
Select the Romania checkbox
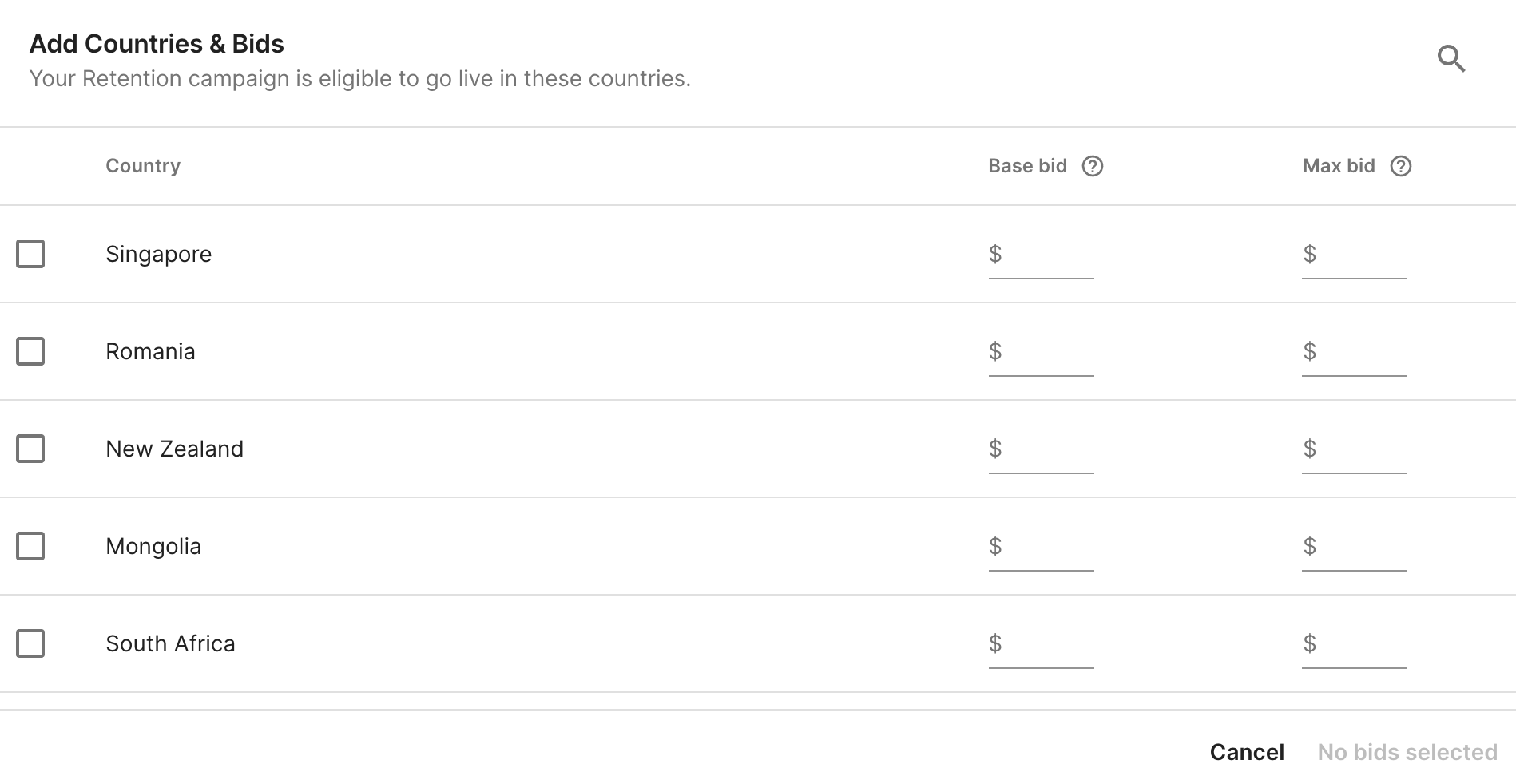click(x=30, y=351)
